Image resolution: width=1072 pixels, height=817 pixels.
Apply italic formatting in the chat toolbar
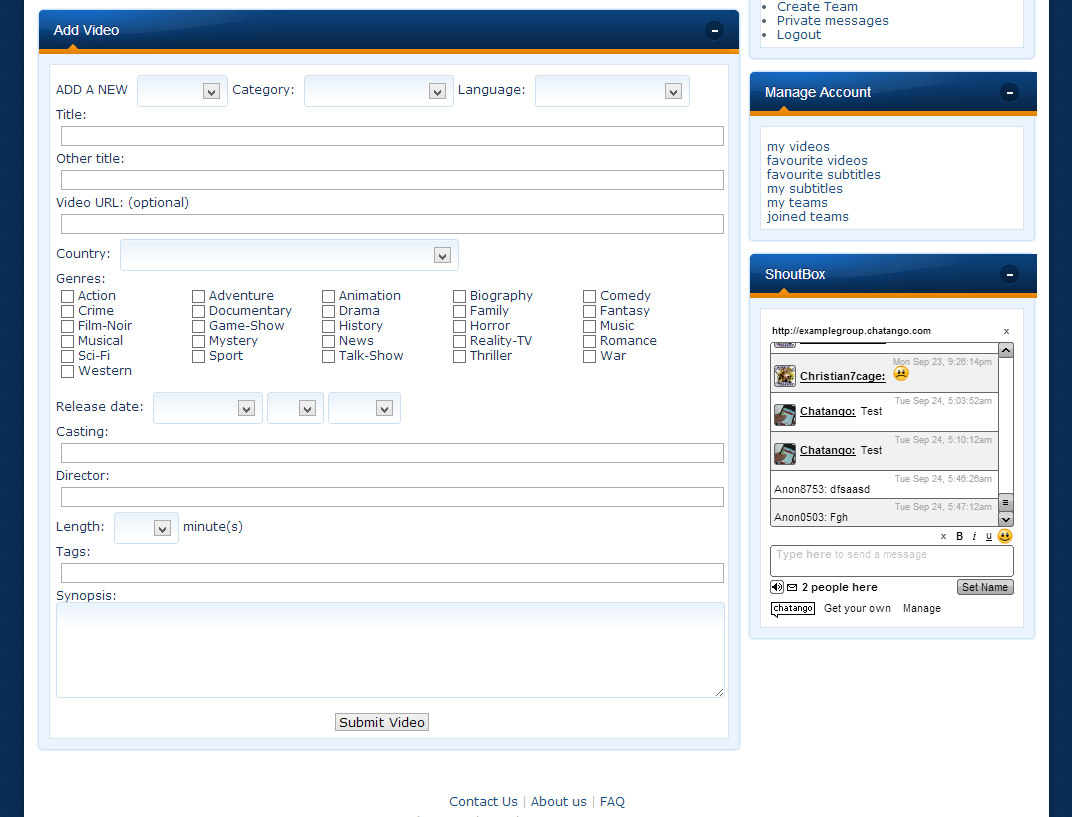click(x=973, y=536)
